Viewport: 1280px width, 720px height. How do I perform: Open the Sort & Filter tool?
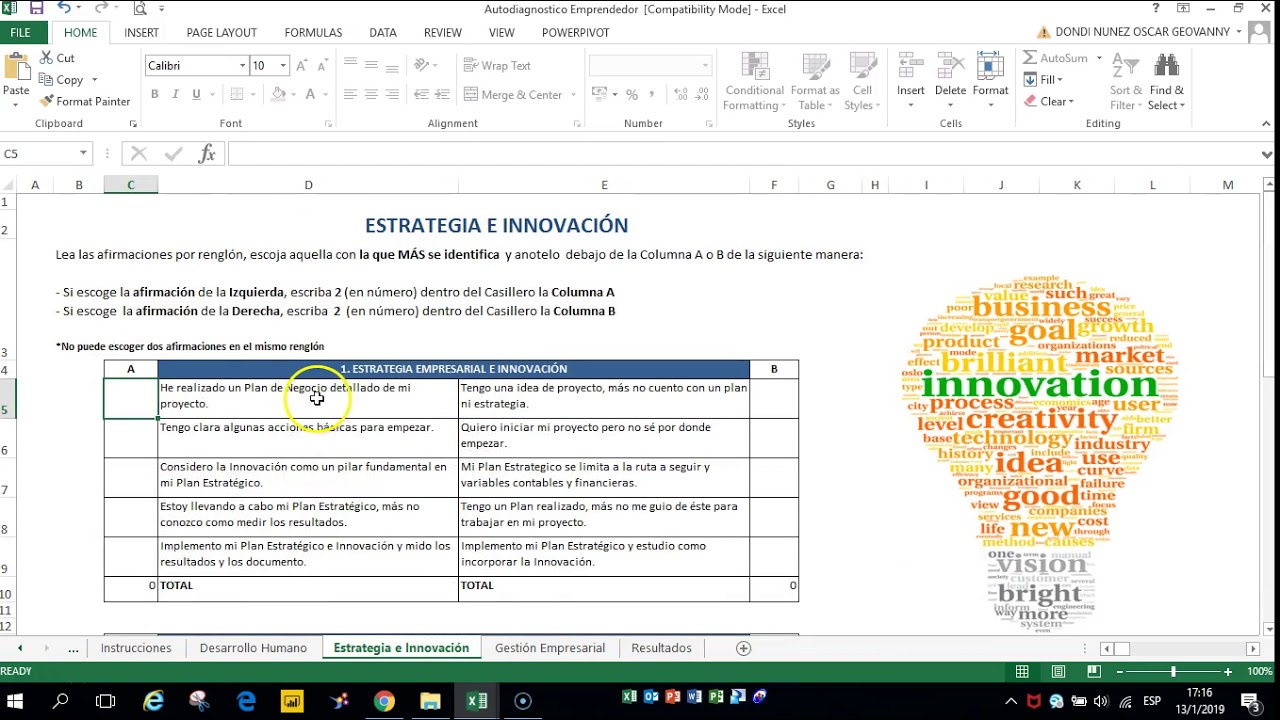[x=1126, y=82]
